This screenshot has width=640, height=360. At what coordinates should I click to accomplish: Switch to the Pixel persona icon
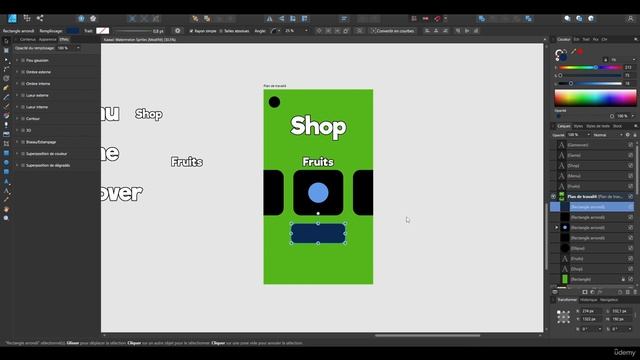[x=27, y=18]
